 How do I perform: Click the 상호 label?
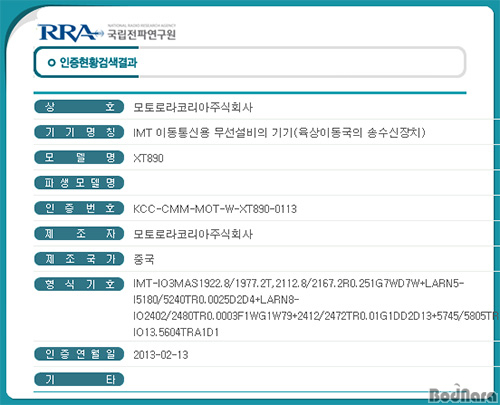tap(79, 107)
